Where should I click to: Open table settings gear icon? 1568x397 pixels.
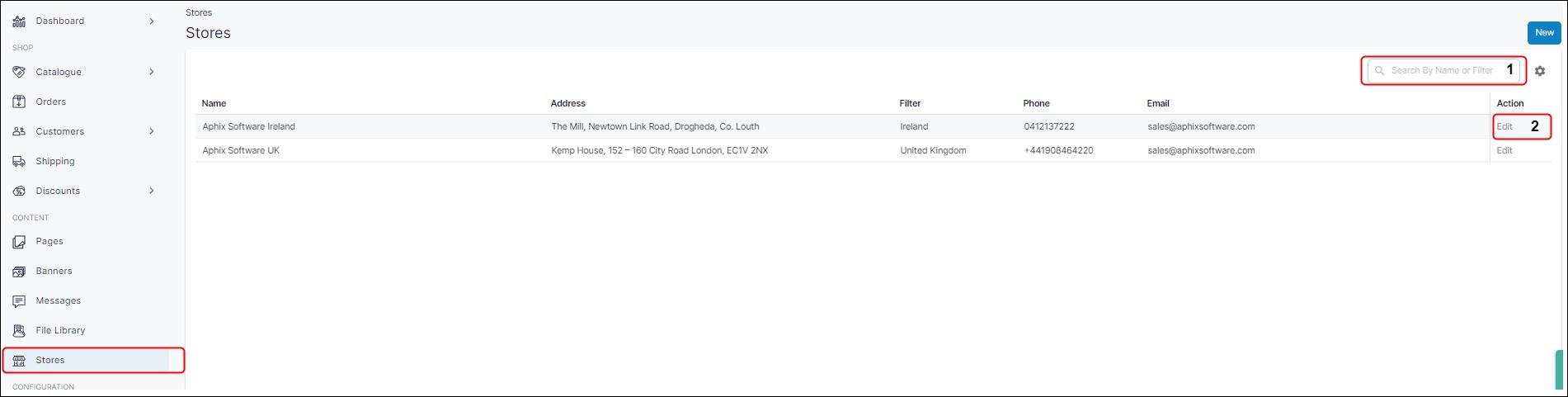[x=1539, y=71]
